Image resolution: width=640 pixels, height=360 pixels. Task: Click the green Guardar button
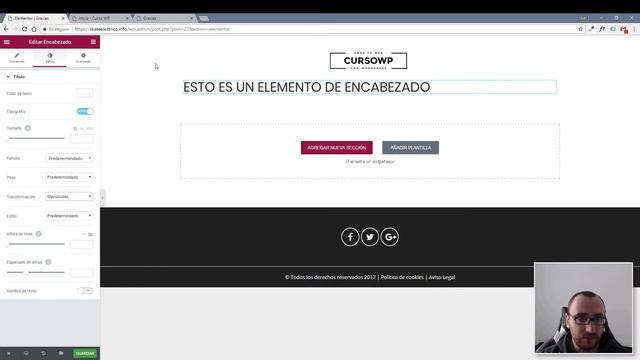tap(85, 353)
